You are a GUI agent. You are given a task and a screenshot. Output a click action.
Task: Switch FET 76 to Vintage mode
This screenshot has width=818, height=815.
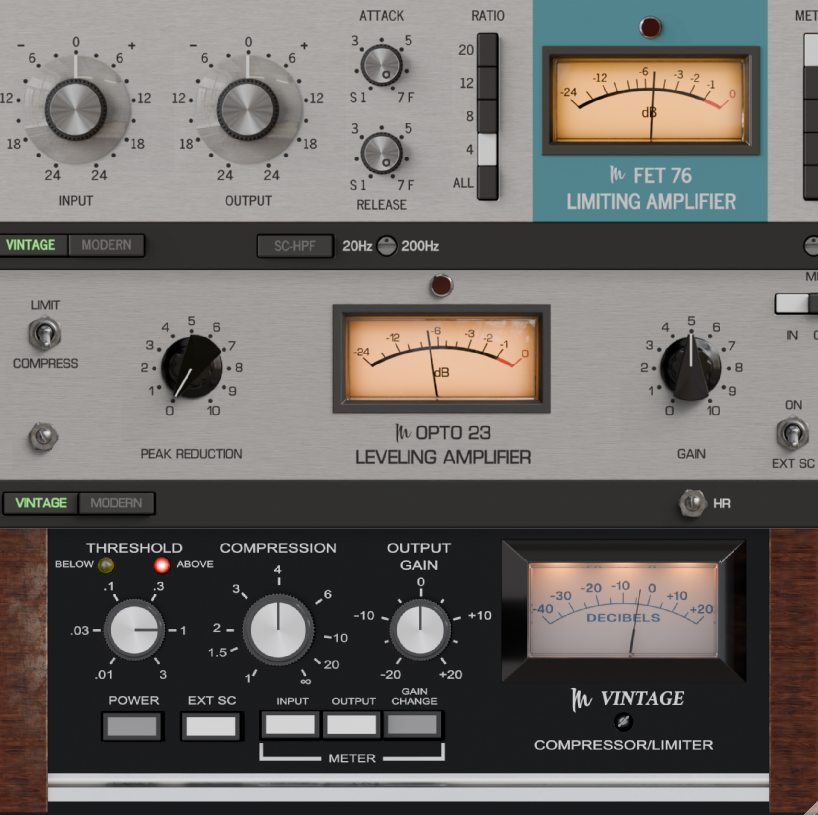tap(31, 245)
